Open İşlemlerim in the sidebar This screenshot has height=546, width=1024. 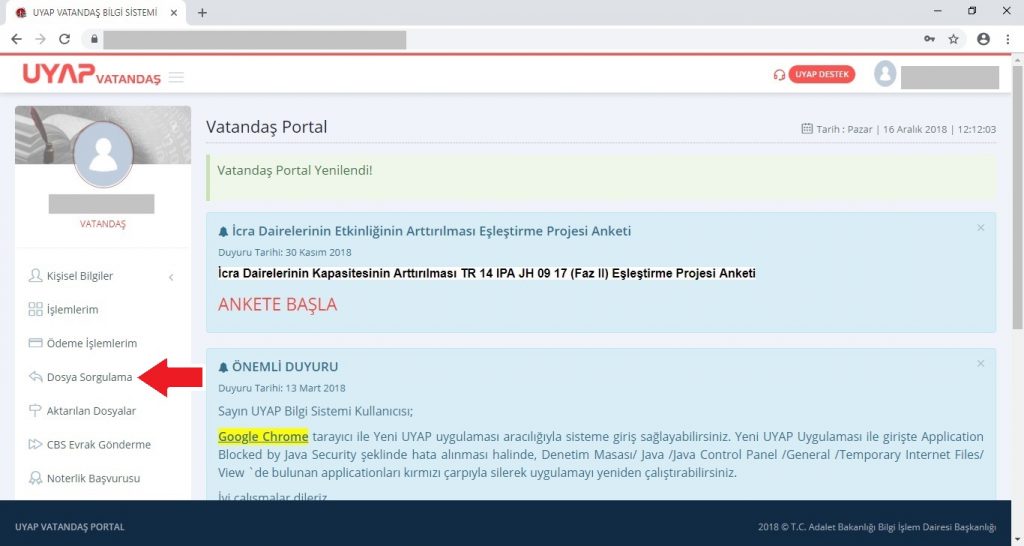pos(72,310)
